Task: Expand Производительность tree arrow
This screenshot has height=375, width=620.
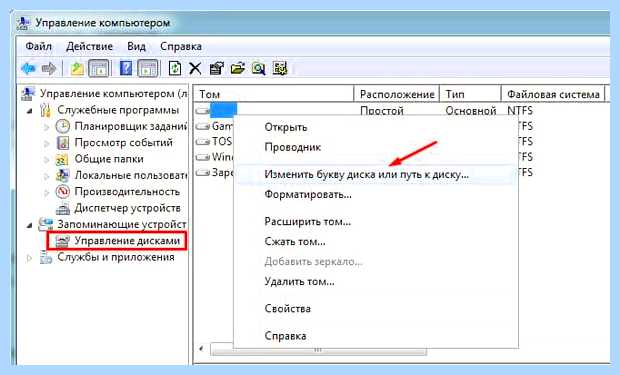Action: tap(46, 192)
